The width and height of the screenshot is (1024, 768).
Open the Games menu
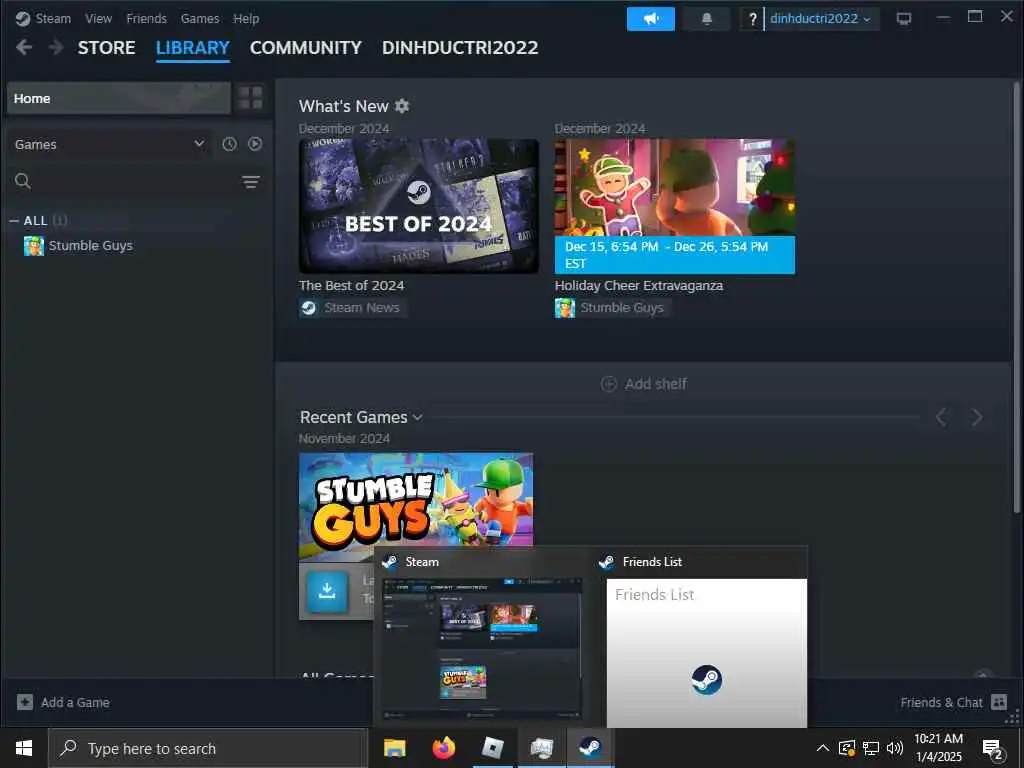(200, 18)
